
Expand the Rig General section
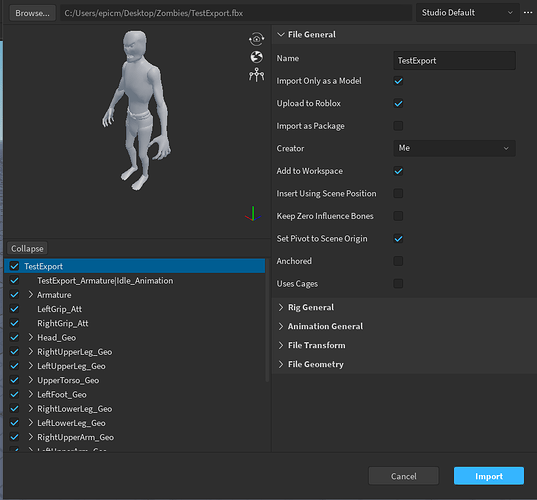click(281, 308)
